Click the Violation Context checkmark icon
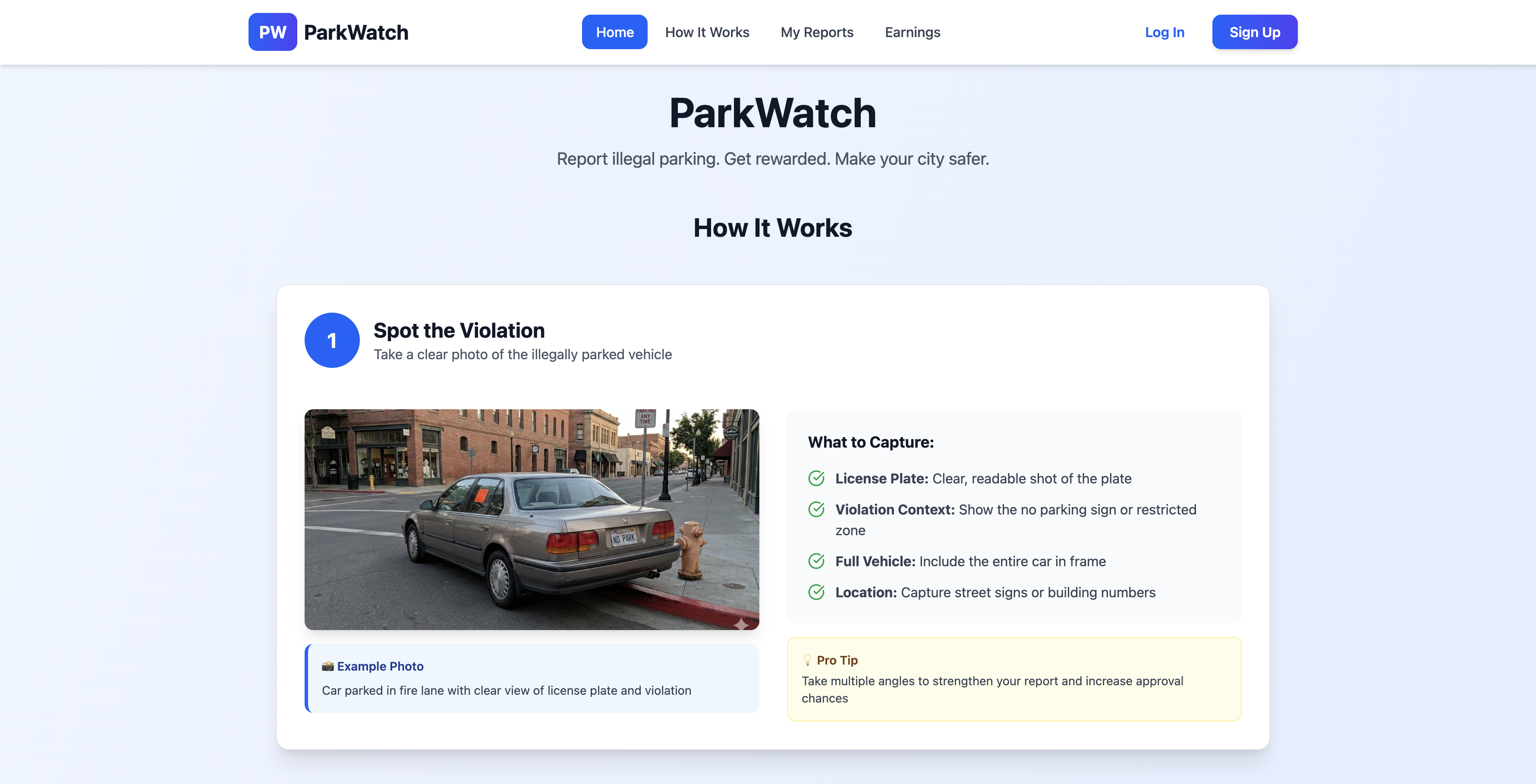The width and height of the screenshot is (1536, 784). tap(816, 510)
